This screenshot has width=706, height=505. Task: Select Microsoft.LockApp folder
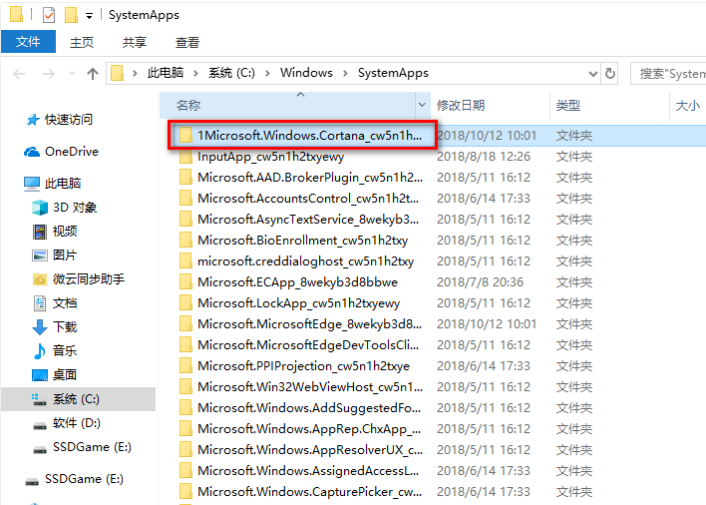point(290,303)
